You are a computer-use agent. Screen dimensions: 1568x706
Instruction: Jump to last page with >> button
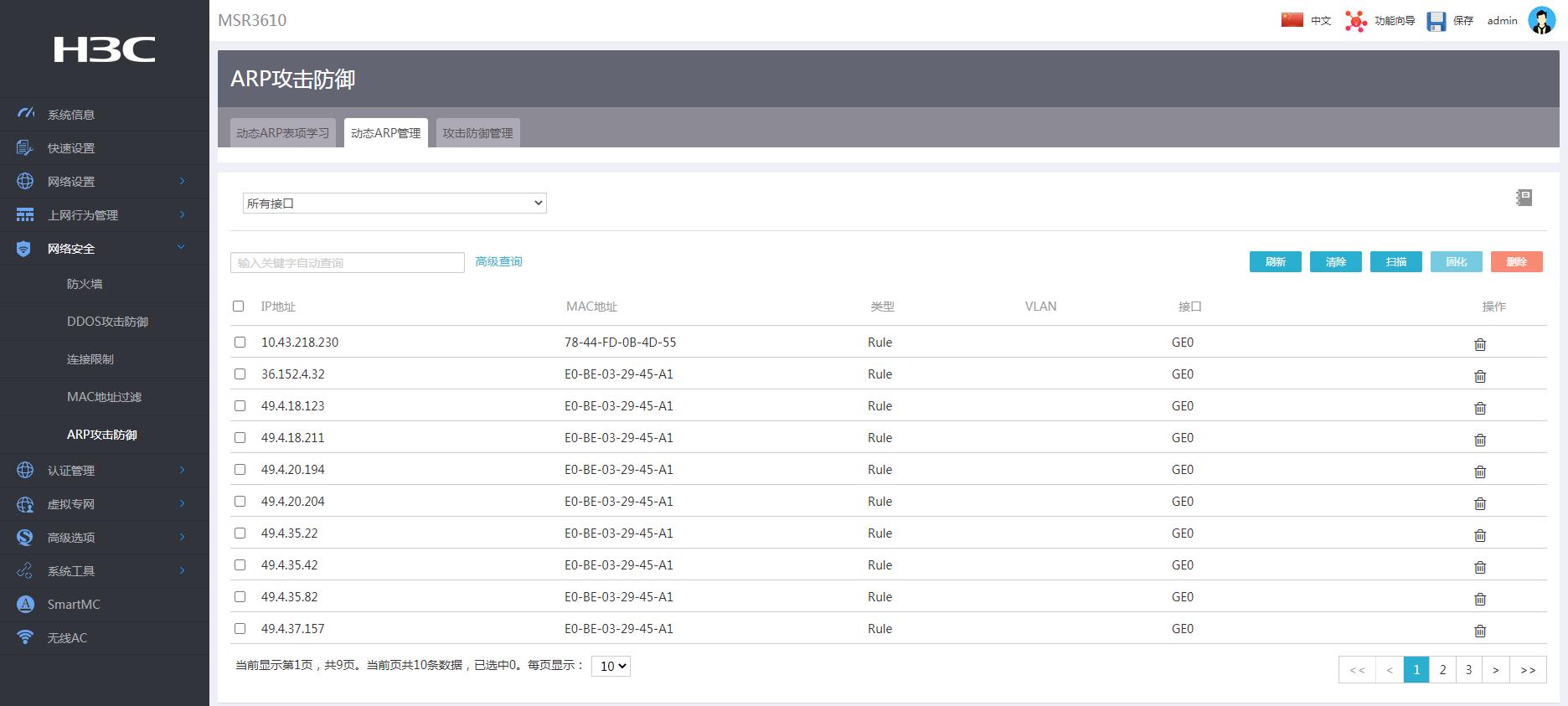[x=1528, y=669]
